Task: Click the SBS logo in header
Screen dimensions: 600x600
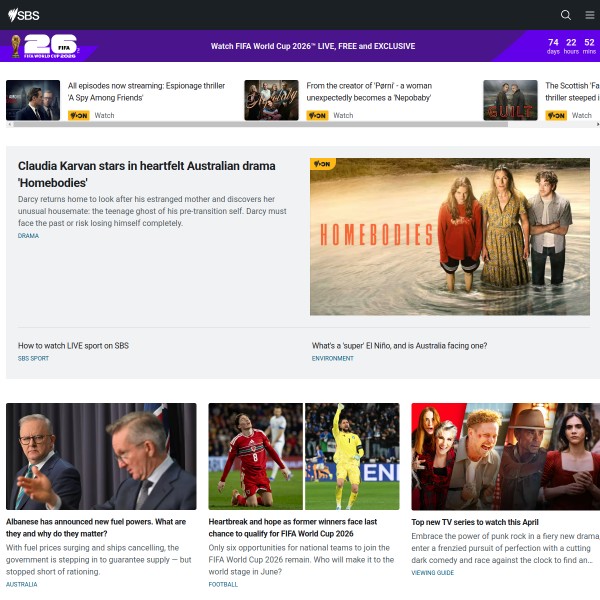Action: [24, 15]
